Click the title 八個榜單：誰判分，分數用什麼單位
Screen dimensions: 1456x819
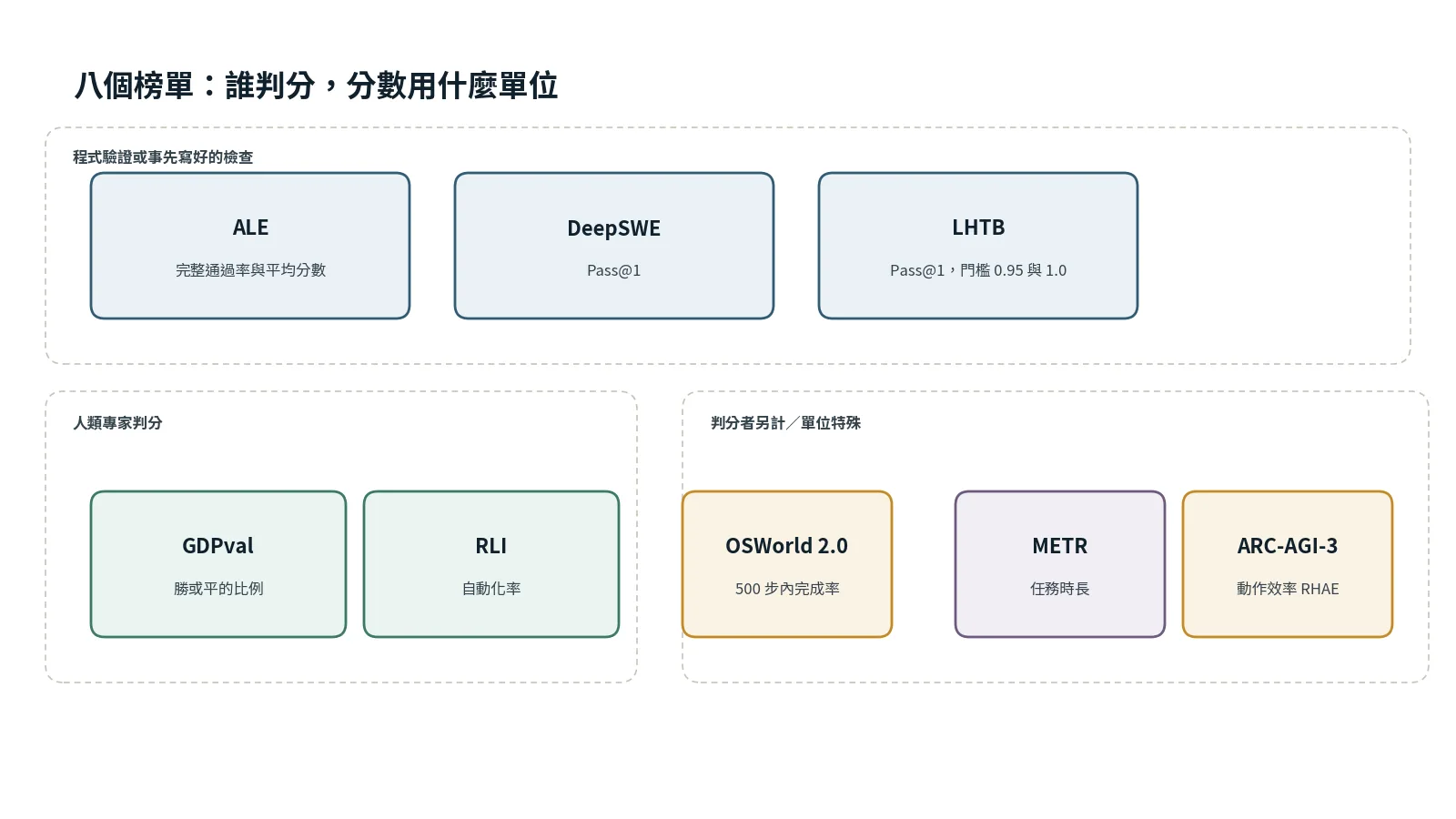click(316, 86)
